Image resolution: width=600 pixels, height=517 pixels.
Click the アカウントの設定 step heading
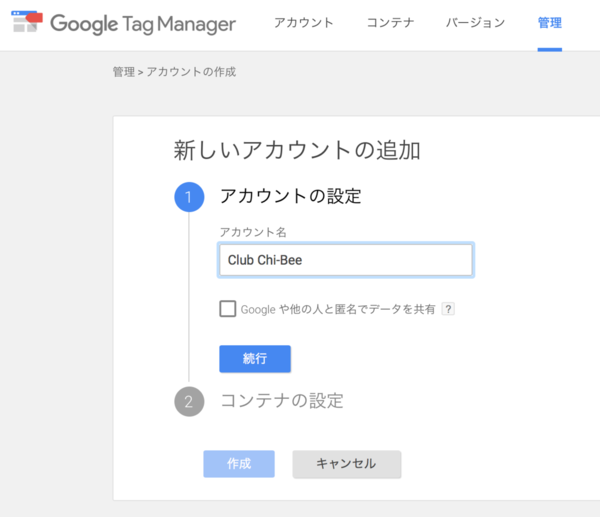coord(290,196)
